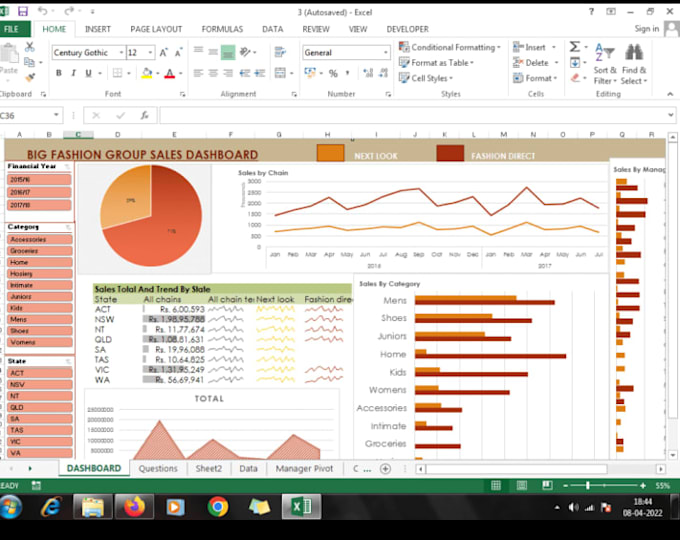Toggle the Mens category slicer item

(40, 319)
